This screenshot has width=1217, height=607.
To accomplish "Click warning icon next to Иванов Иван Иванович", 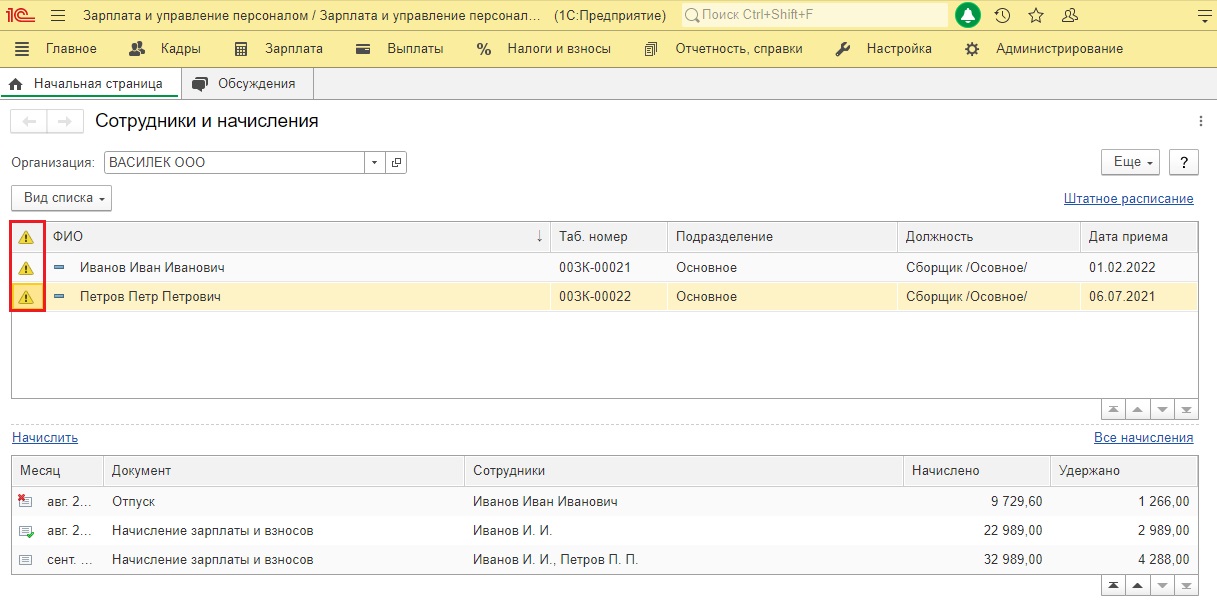I will click(26, 268).
